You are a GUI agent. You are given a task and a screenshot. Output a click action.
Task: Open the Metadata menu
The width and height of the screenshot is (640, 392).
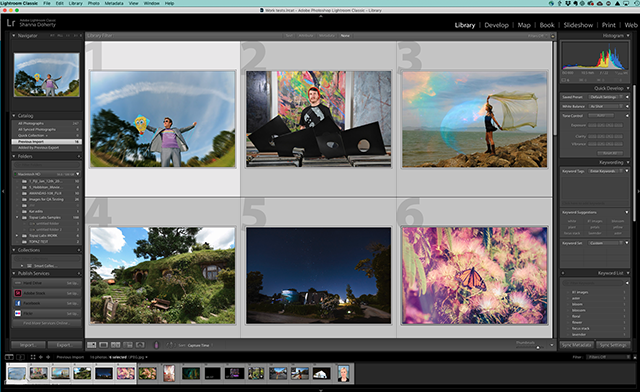(114, 3)
